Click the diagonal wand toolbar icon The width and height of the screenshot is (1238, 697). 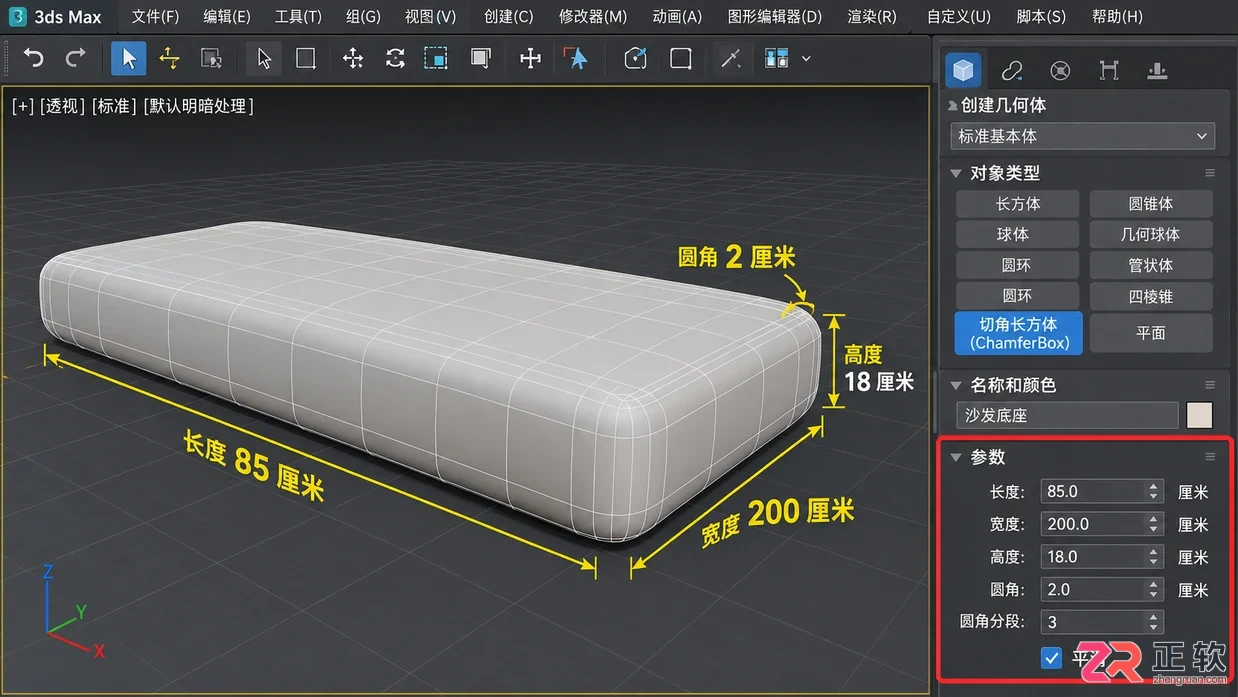click(731, 58)
